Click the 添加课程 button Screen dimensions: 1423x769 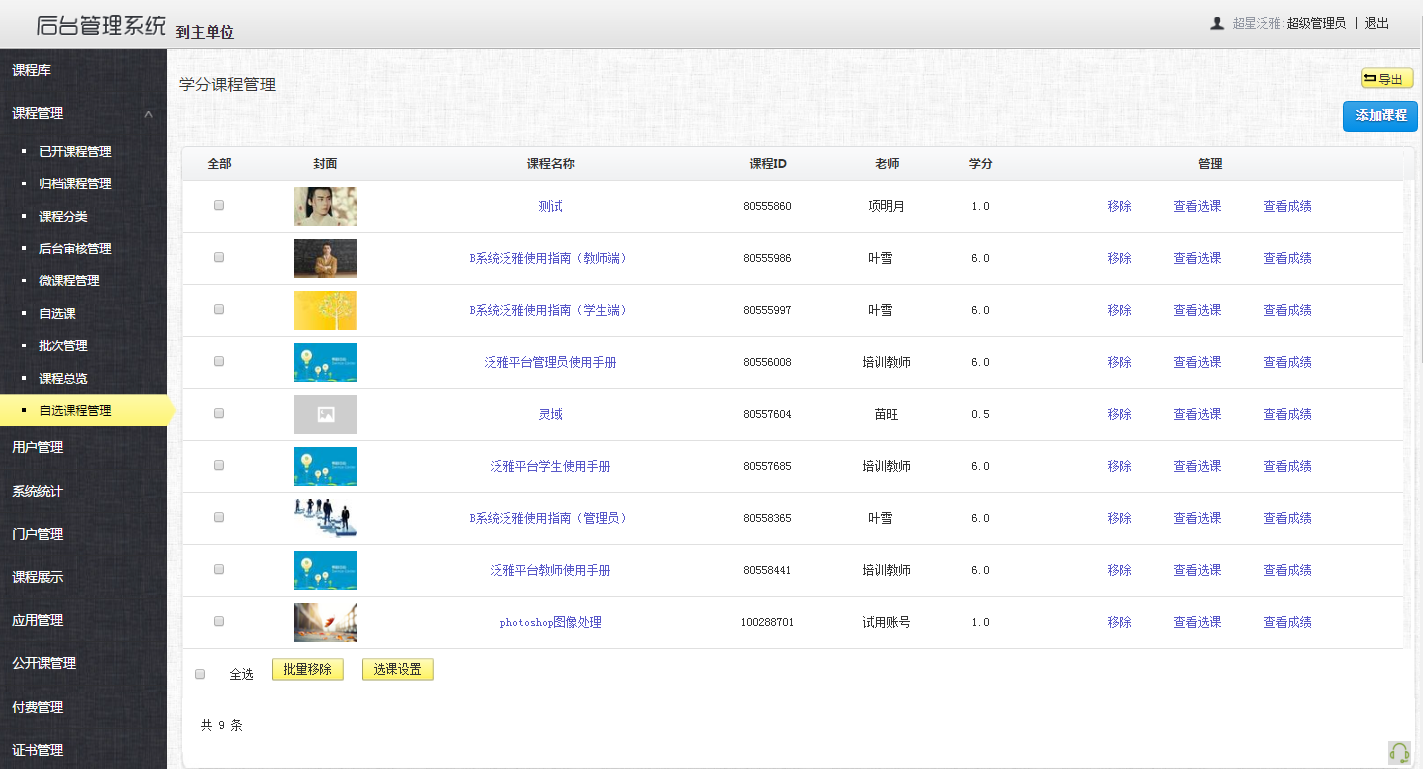pyautogui.click(x=1380, y=116)
